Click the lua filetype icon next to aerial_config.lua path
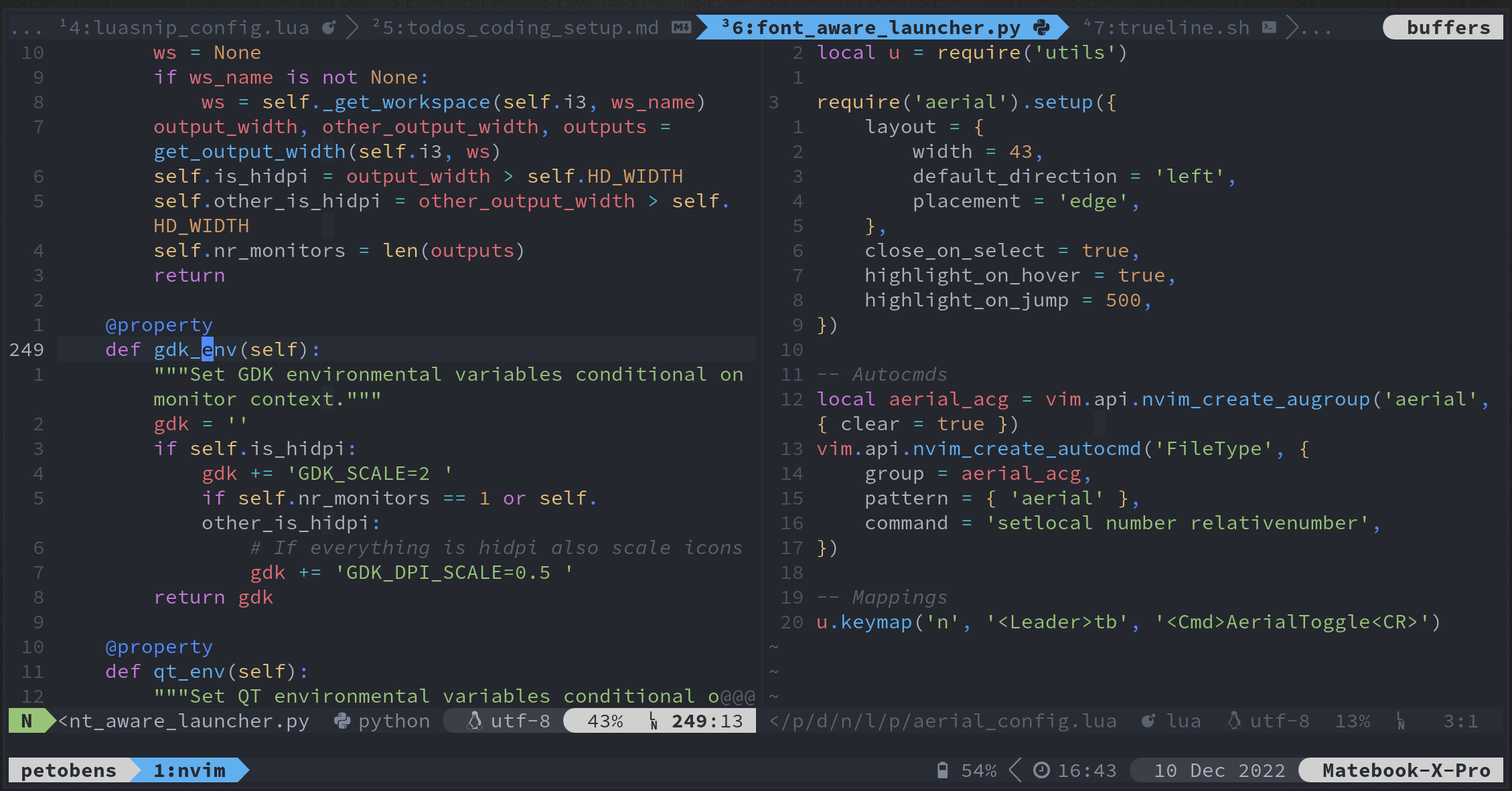Viewport: 1512px width, 791px height. [x=1148, y=721]
